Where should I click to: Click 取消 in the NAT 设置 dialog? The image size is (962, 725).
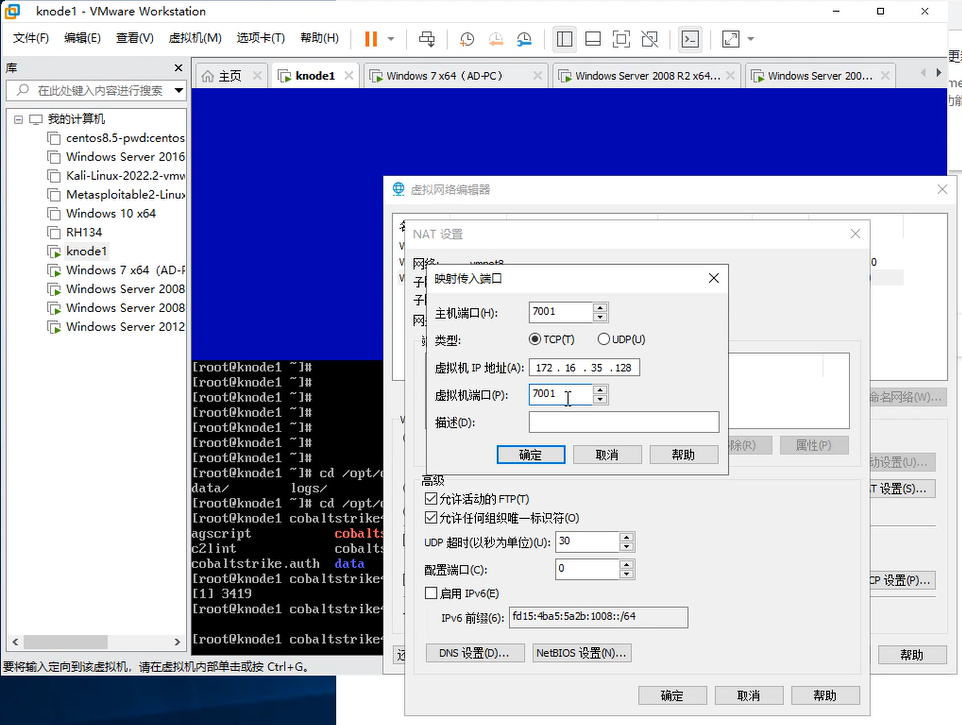pyautogui.click(x=749, y=696)
